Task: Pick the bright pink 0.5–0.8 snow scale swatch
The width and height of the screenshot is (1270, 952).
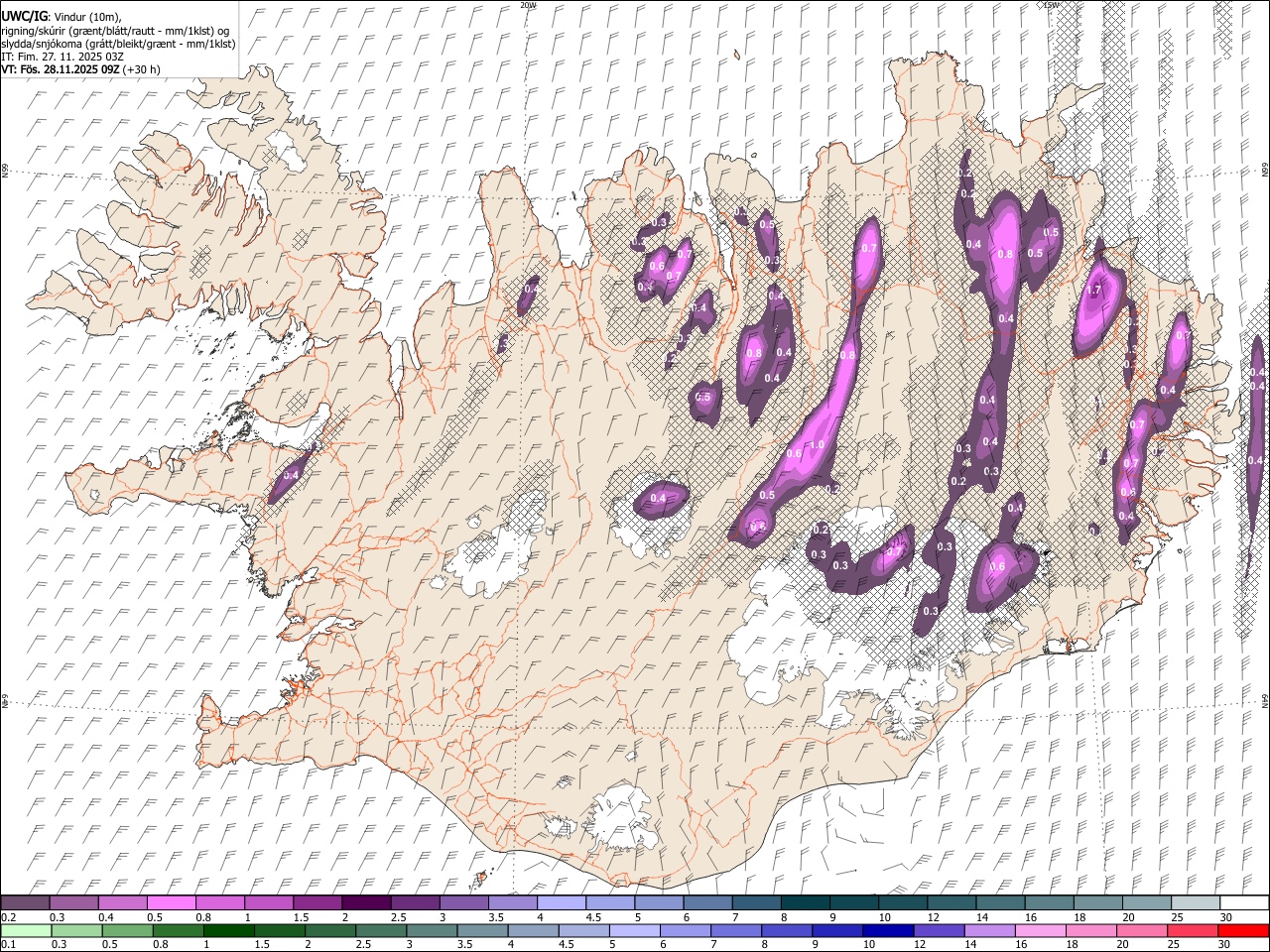Action: (171, 903)
